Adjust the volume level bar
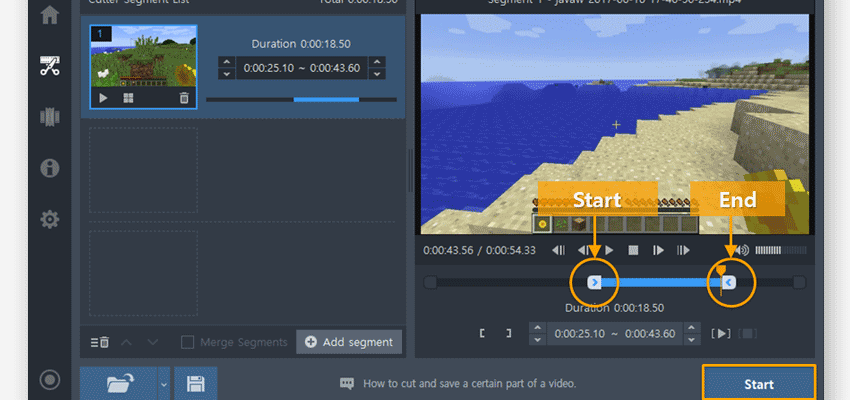This screenshot has height=400, width=850. pyautogui.click(x=781, y=250)
